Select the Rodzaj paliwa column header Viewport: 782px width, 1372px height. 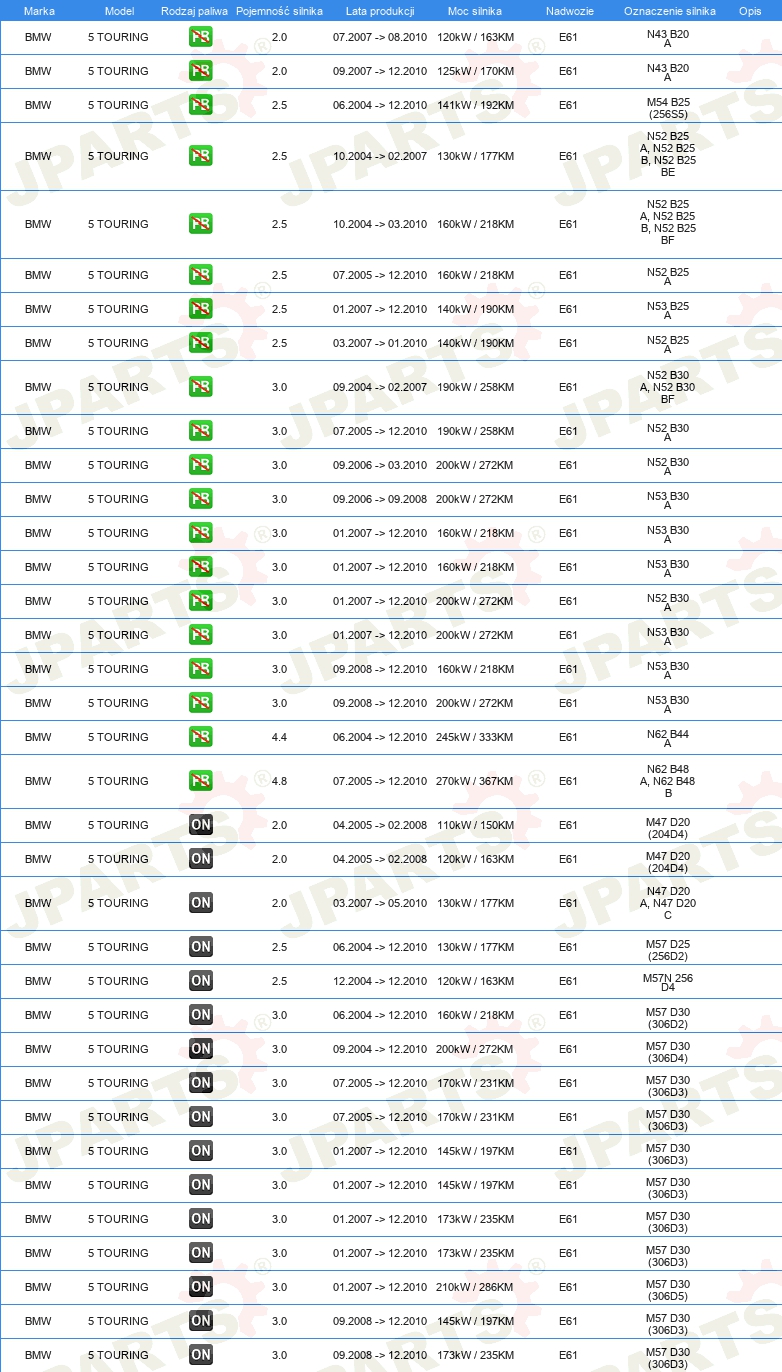point(194,11)
